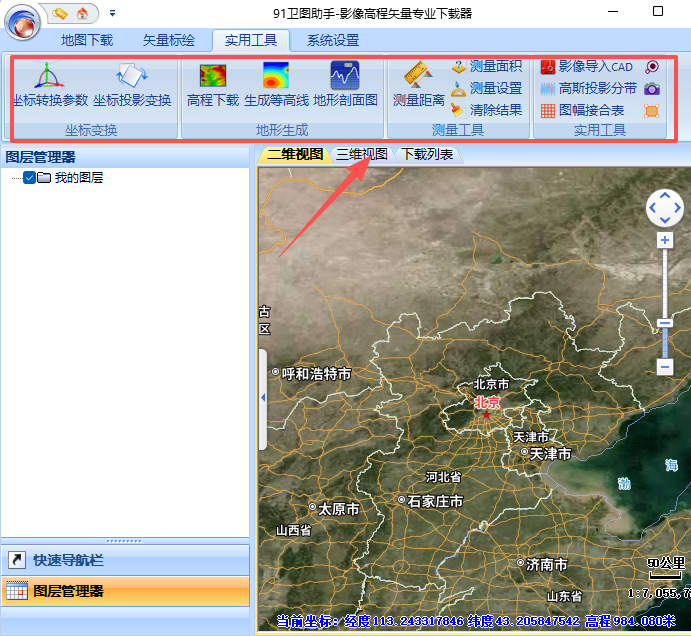The image size is (691, 636).
Task: Click the map zoom-out minus button
Action: click(665, 366)
